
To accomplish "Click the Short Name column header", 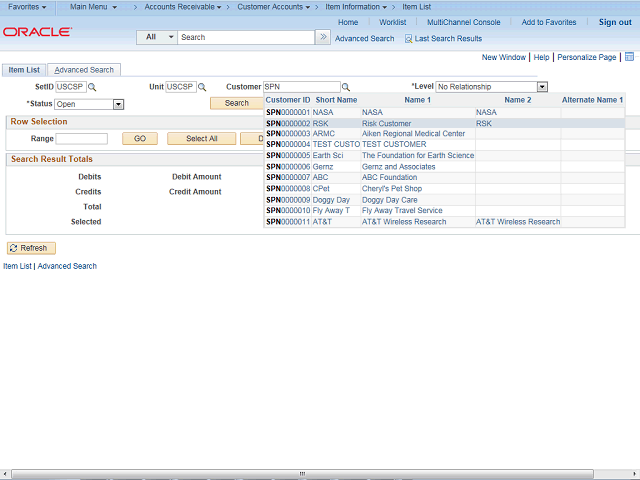I will coord(336,100).
